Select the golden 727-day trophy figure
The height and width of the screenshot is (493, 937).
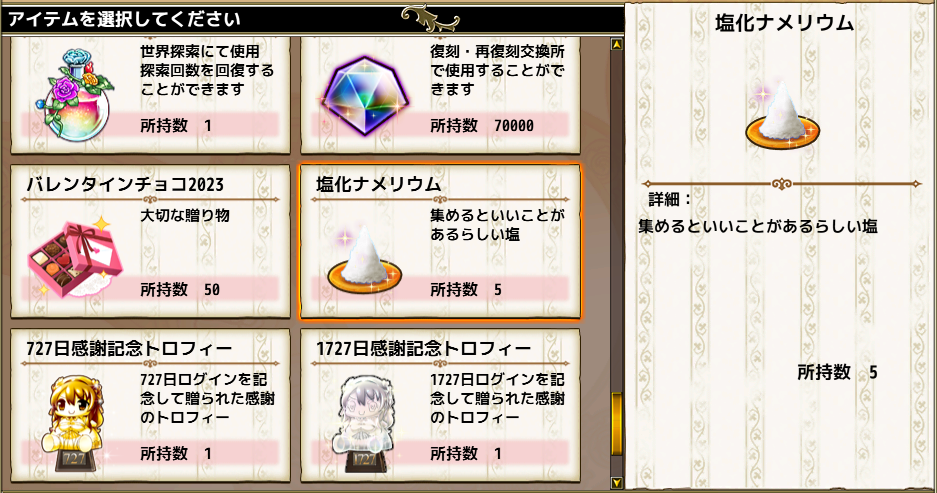pos(75,422)
